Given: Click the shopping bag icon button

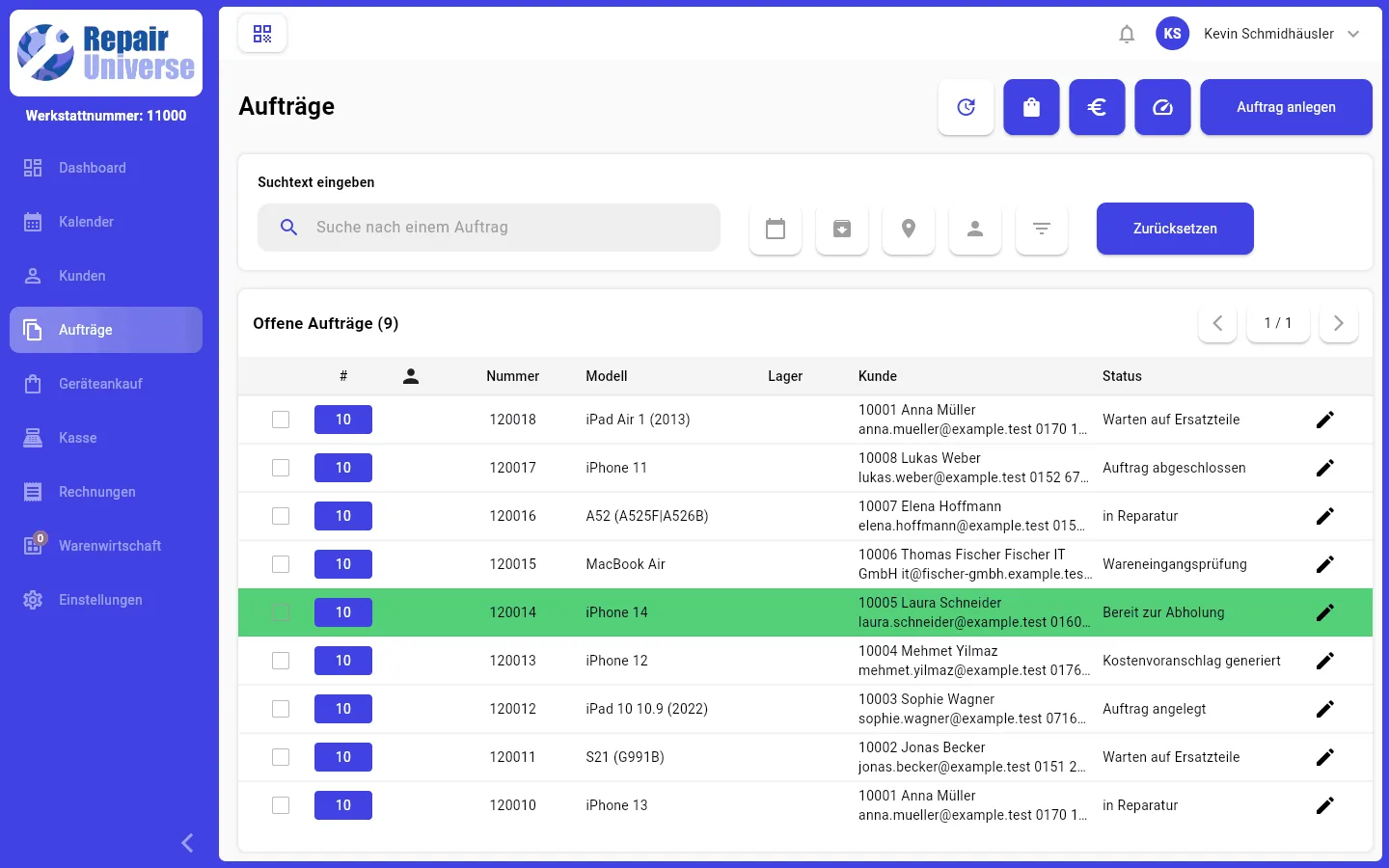Looking at the screenshot, I should click(1032, 107).
